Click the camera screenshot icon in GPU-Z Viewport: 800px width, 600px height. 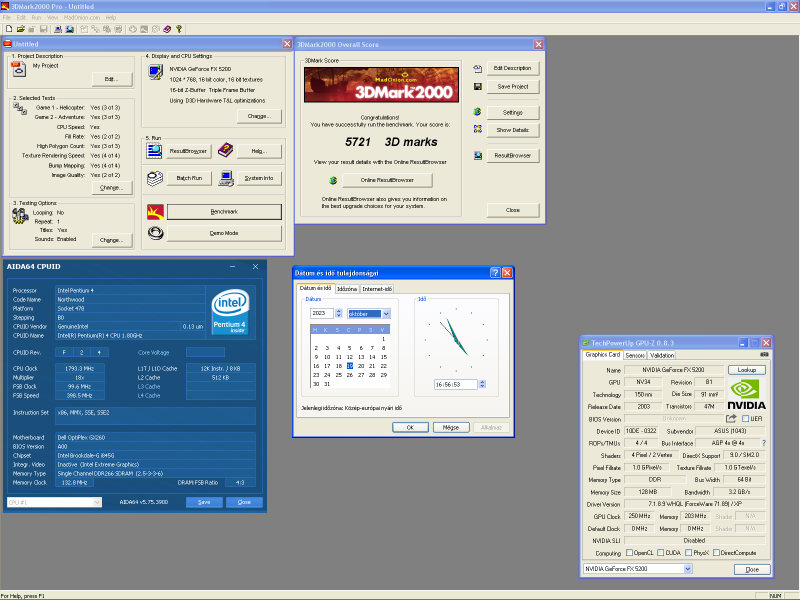[764, 355]
